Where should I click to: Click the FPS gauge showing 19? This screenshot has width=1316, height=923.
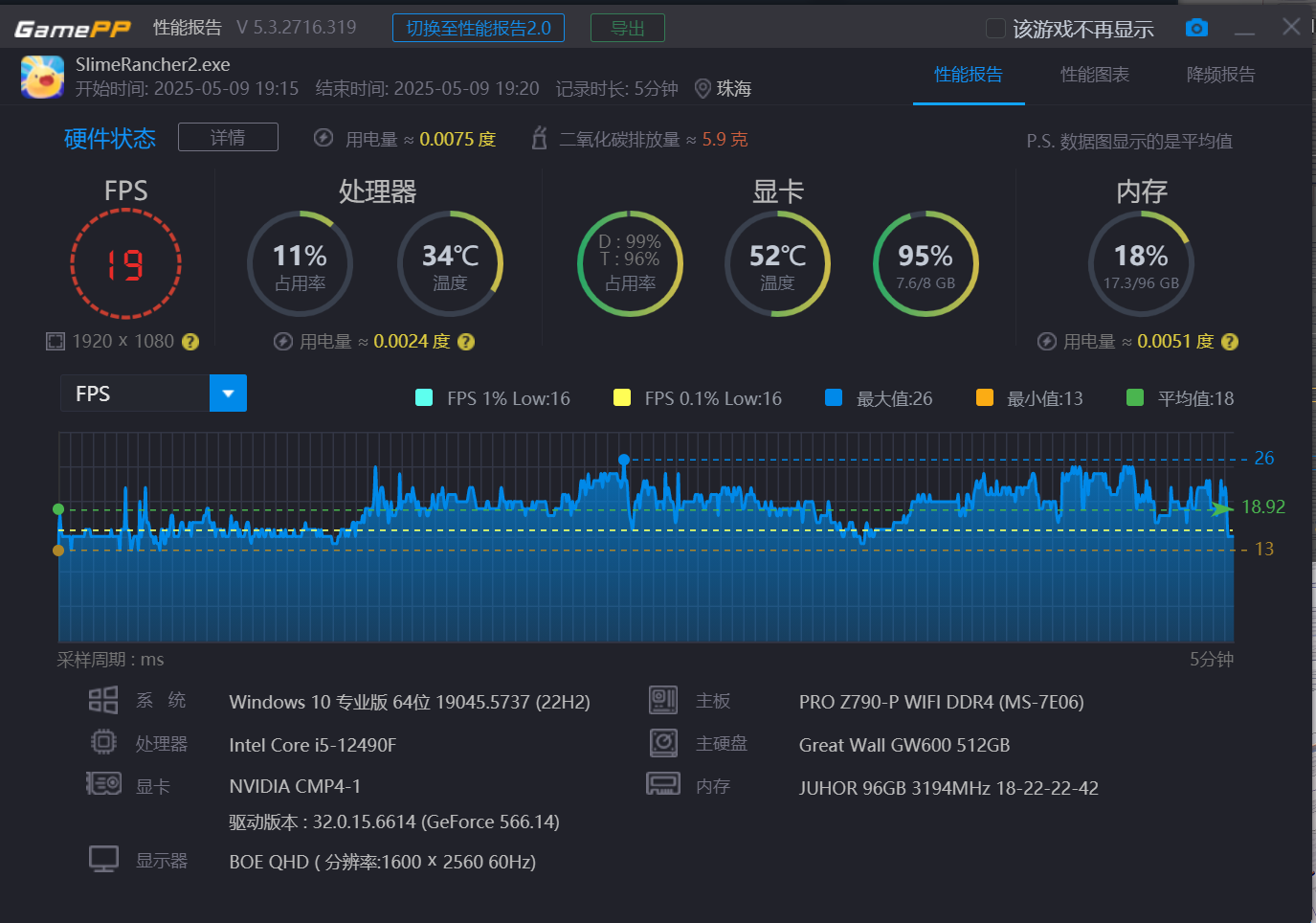click(125, 263)
